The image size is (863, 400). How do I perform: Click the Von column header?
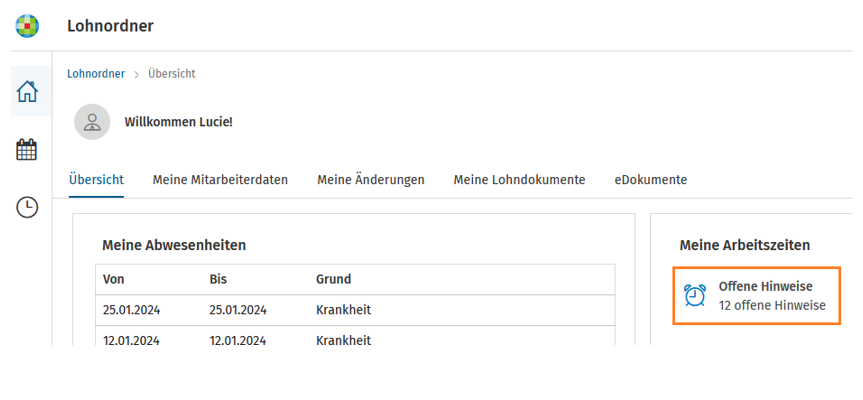click(113, 280)
